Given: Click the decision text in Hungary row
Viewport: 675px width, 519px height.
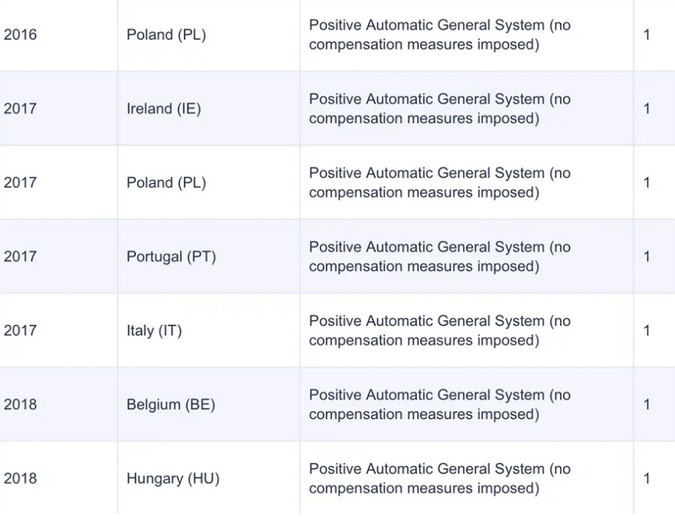Looking at the screenshot, I should pos(440,479).
